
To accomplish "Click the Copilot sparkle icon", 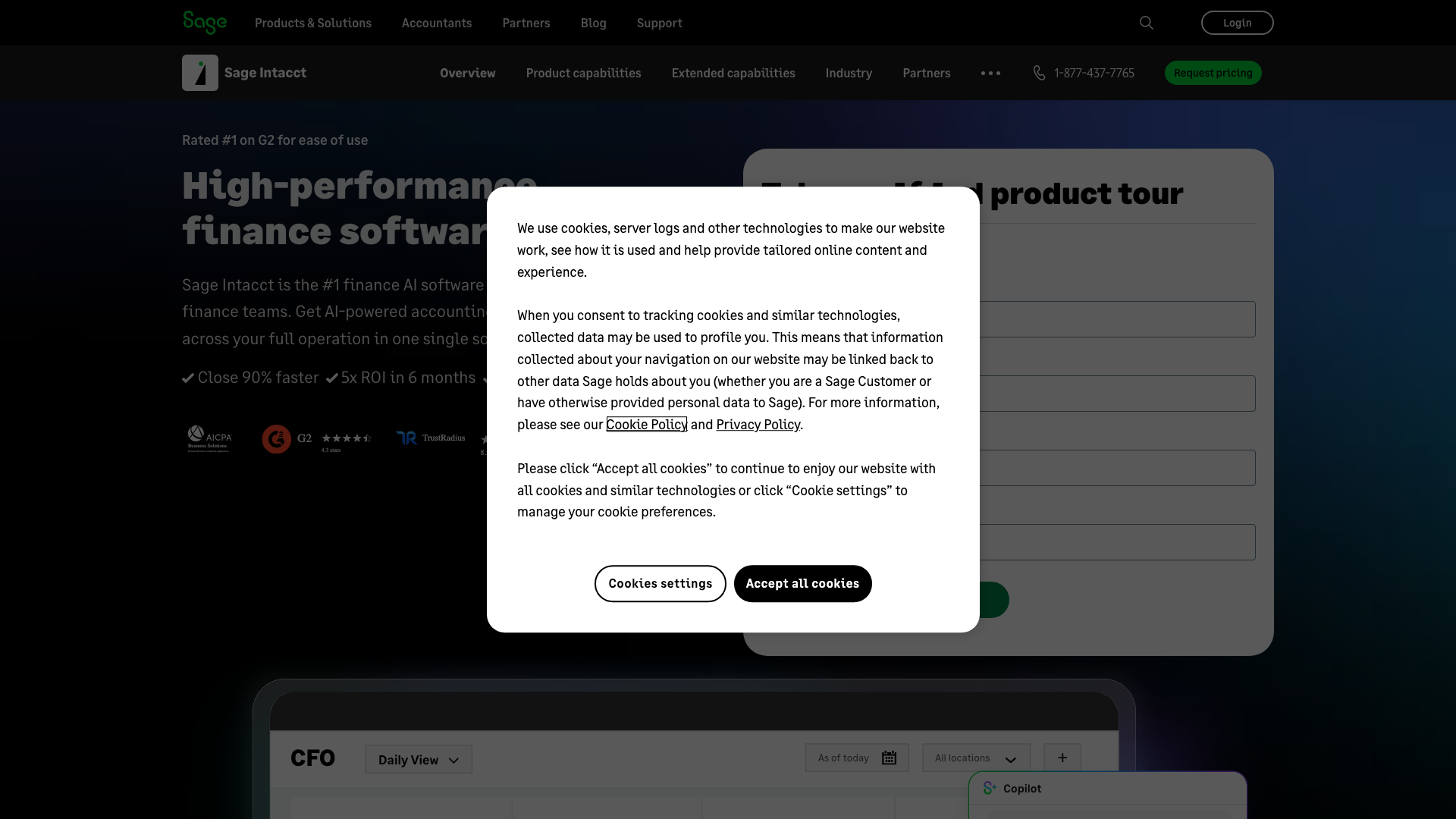I will pos(990,788).
